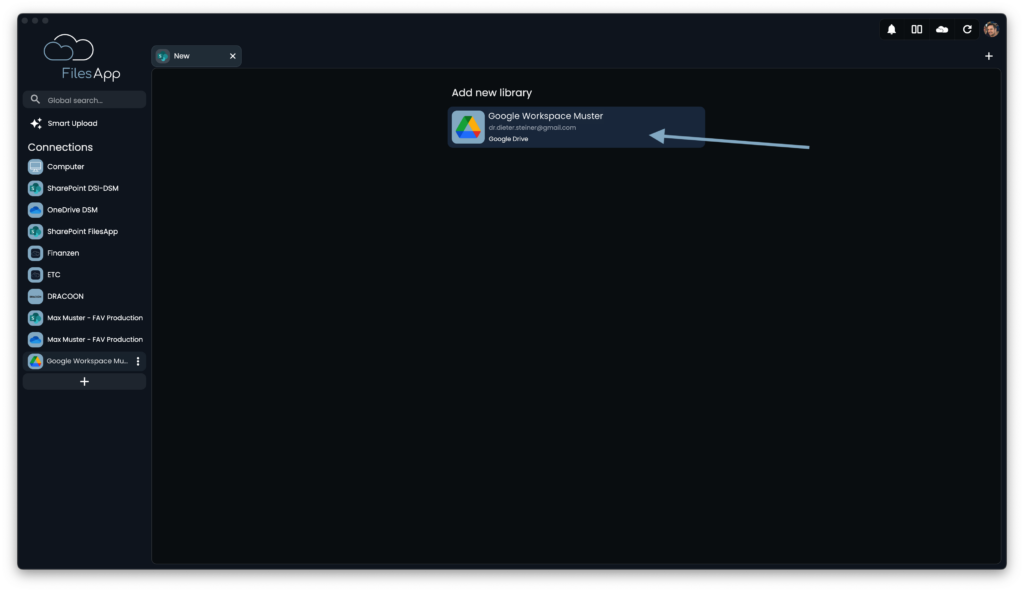The width and height of the screenshot is (1024, 591).
Task: Click the Computer monitor icon
Action: click(35, 167)
